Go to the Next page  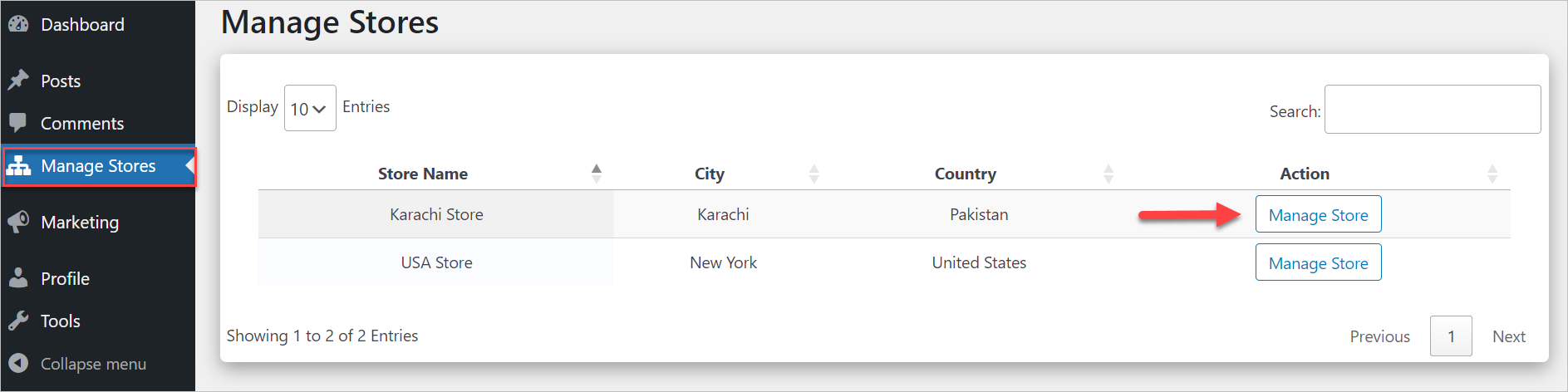pyautogui.click(x=1508, y=336)
